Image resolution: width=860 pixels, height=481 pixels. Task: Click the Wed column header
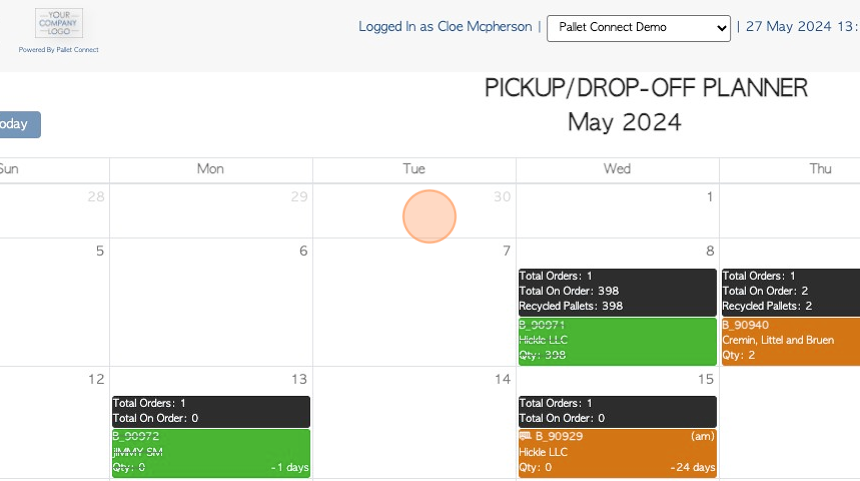pos(618,169)
